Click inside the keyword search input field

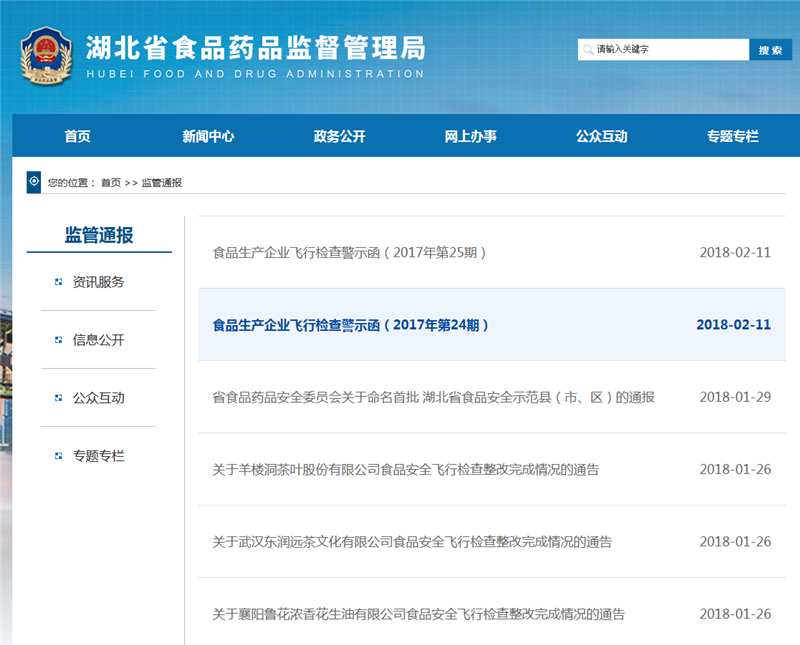[x=665, y=49]
